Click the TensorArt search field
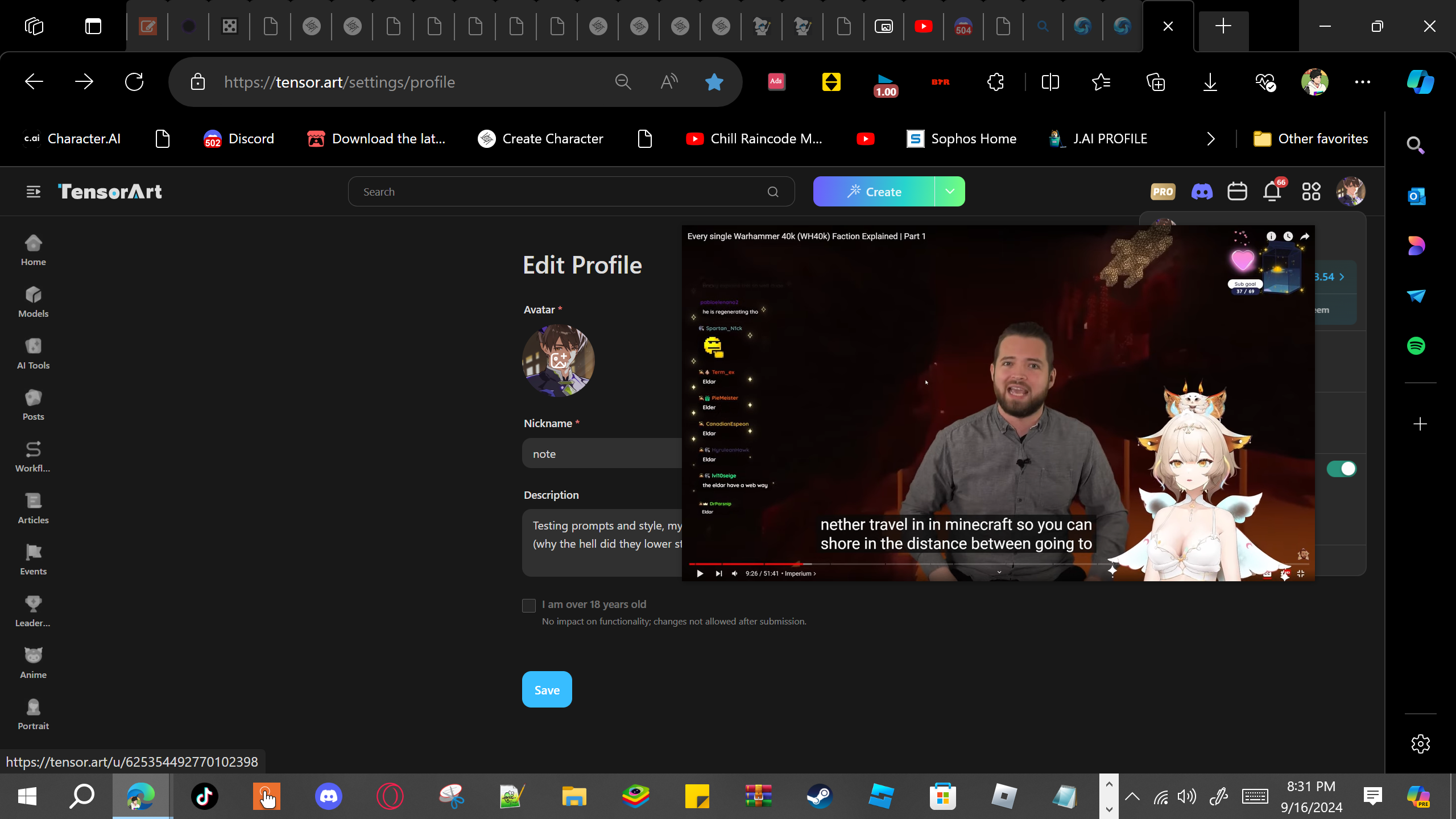Screen dimensions: 1456x819 (x=571, y=192)
